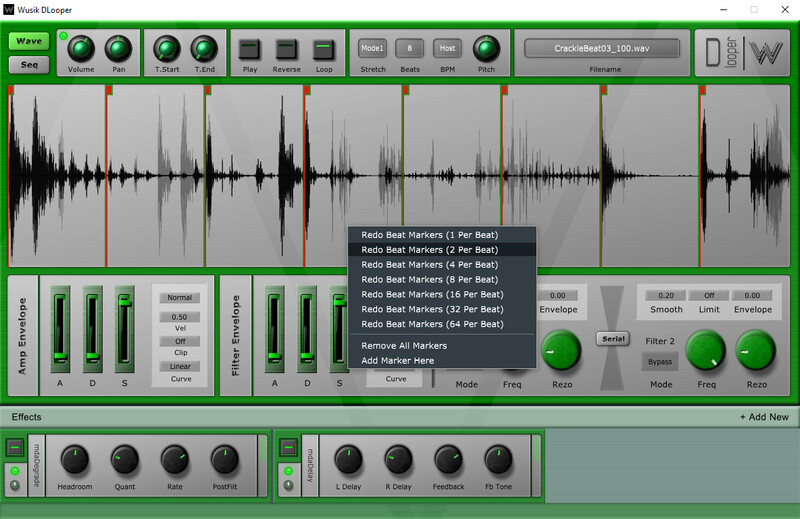Open the Amp Envelope Linear curve selector
The image size is (800, 519).
(x=180, y=366)
